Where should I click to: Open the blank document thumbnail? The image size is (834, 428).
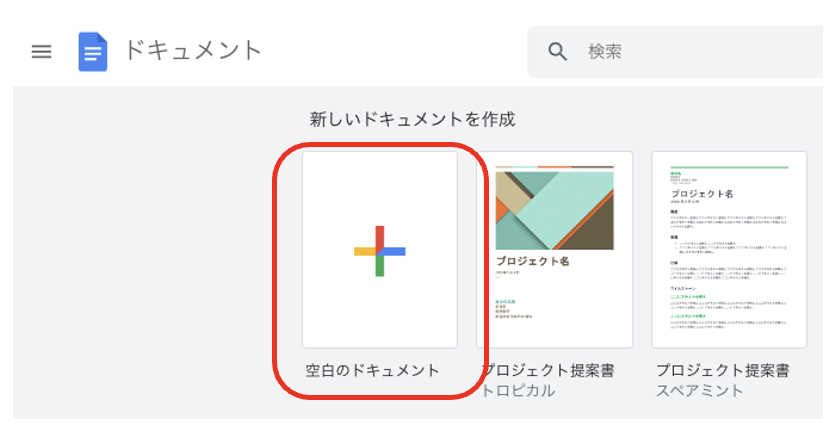point(380,250)
